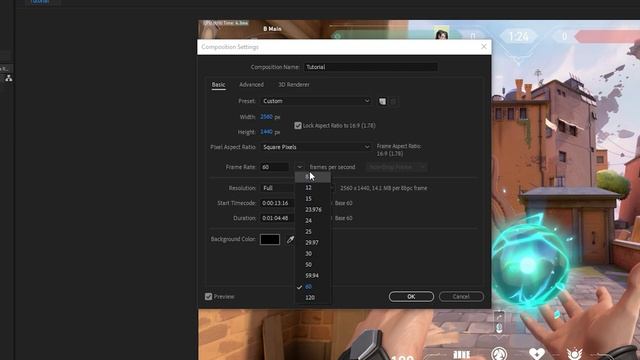Open the Resolution dropdown showing Full
This screenshot has height=360, width=640.
click(278, 188)
